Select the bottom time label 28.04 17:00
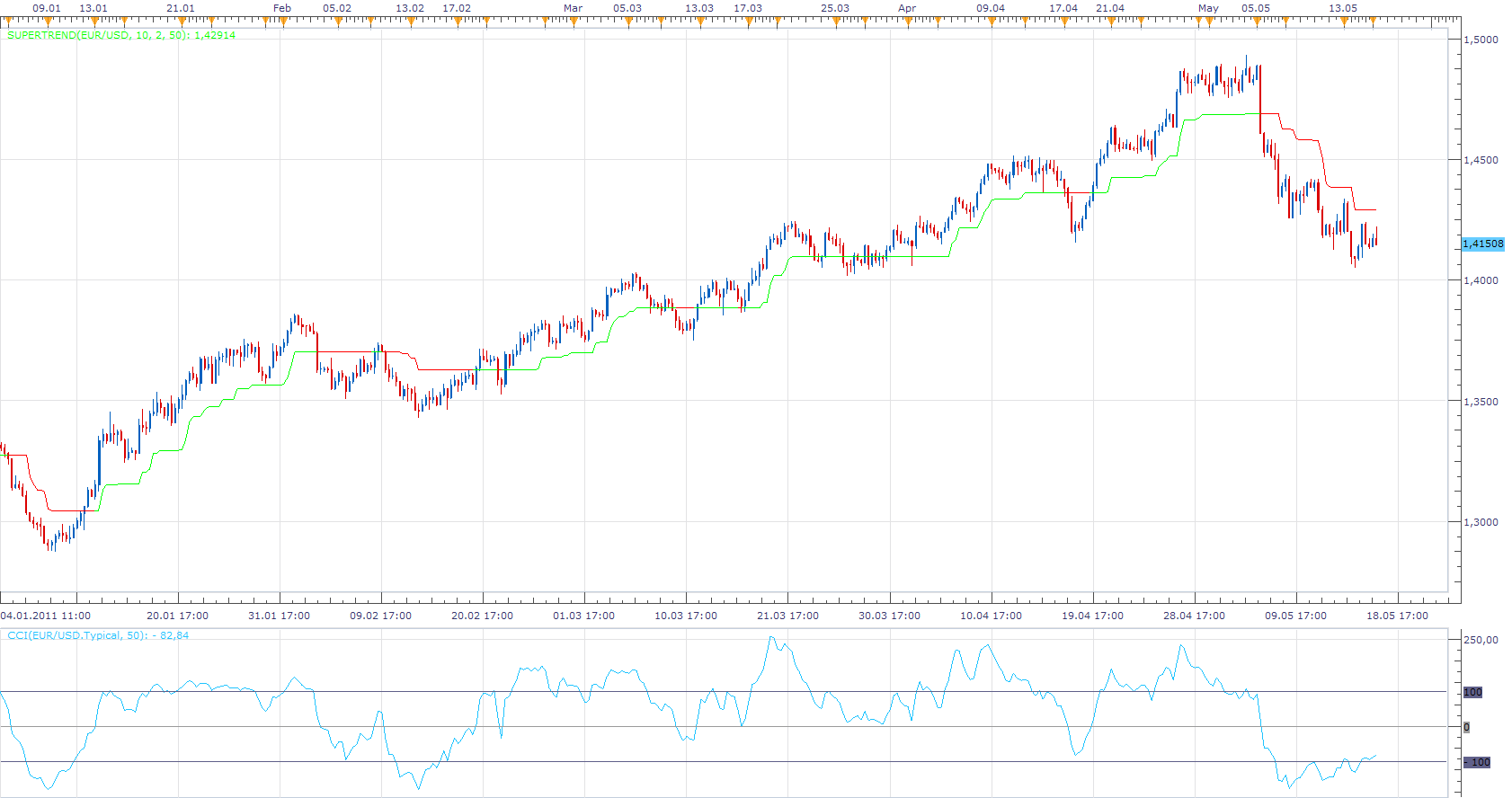This screenshot has width=1512, height=798. [x=1195, y=616]
